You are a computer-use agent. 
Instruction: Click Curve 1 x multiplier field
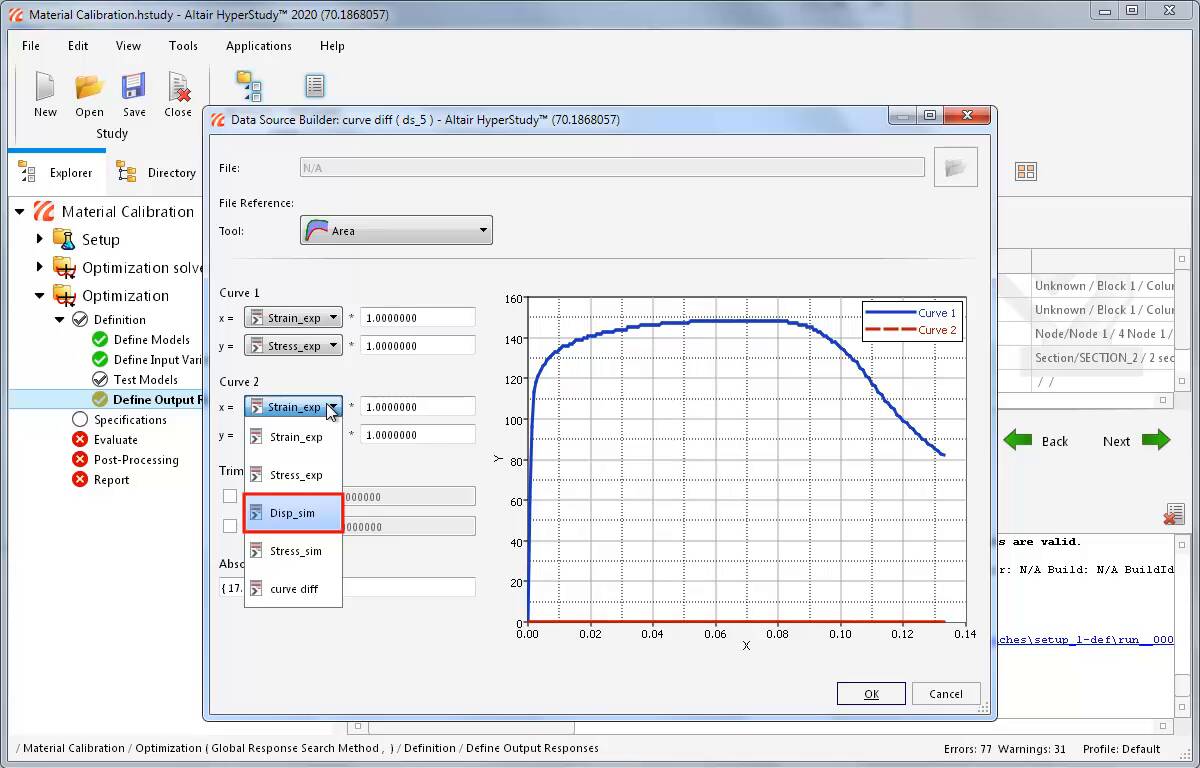418,318
